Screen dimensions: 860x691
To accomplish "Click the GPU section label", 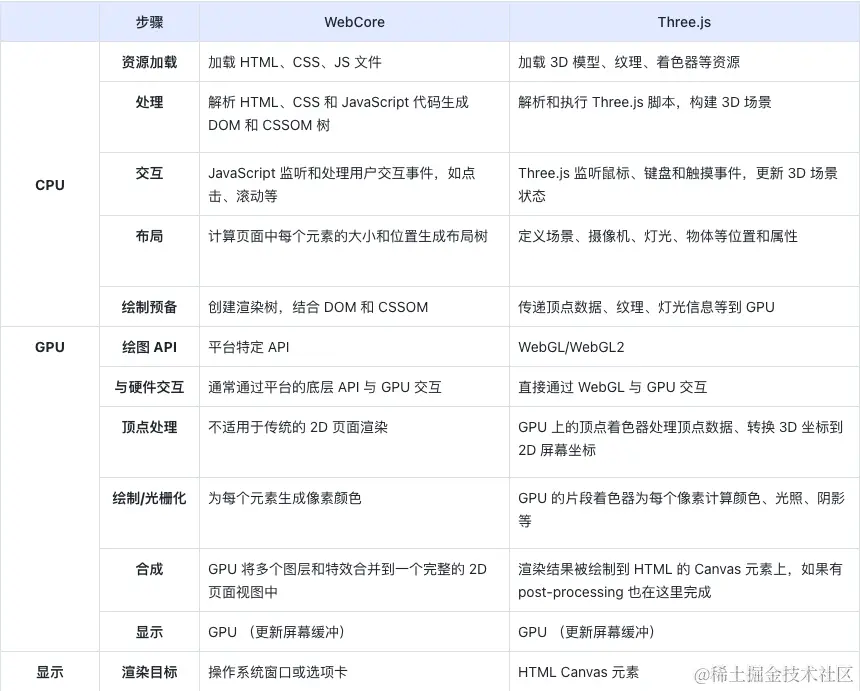I will 50,347.
